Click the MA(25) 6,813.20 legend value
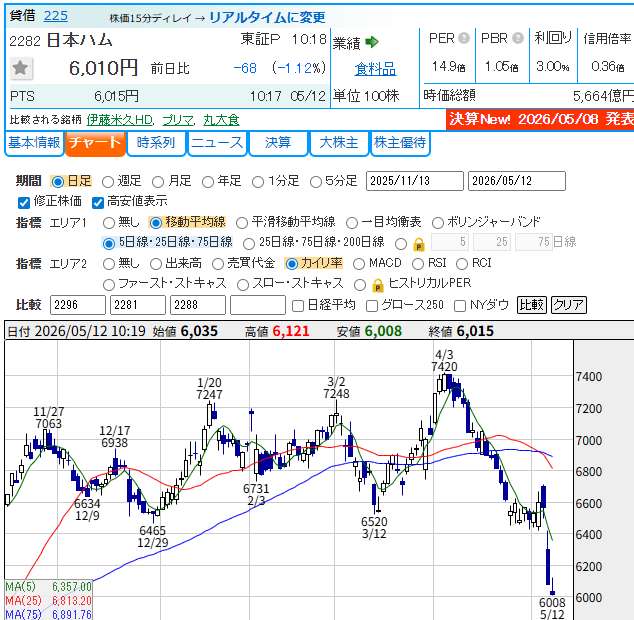 click(x=72, y=601)
